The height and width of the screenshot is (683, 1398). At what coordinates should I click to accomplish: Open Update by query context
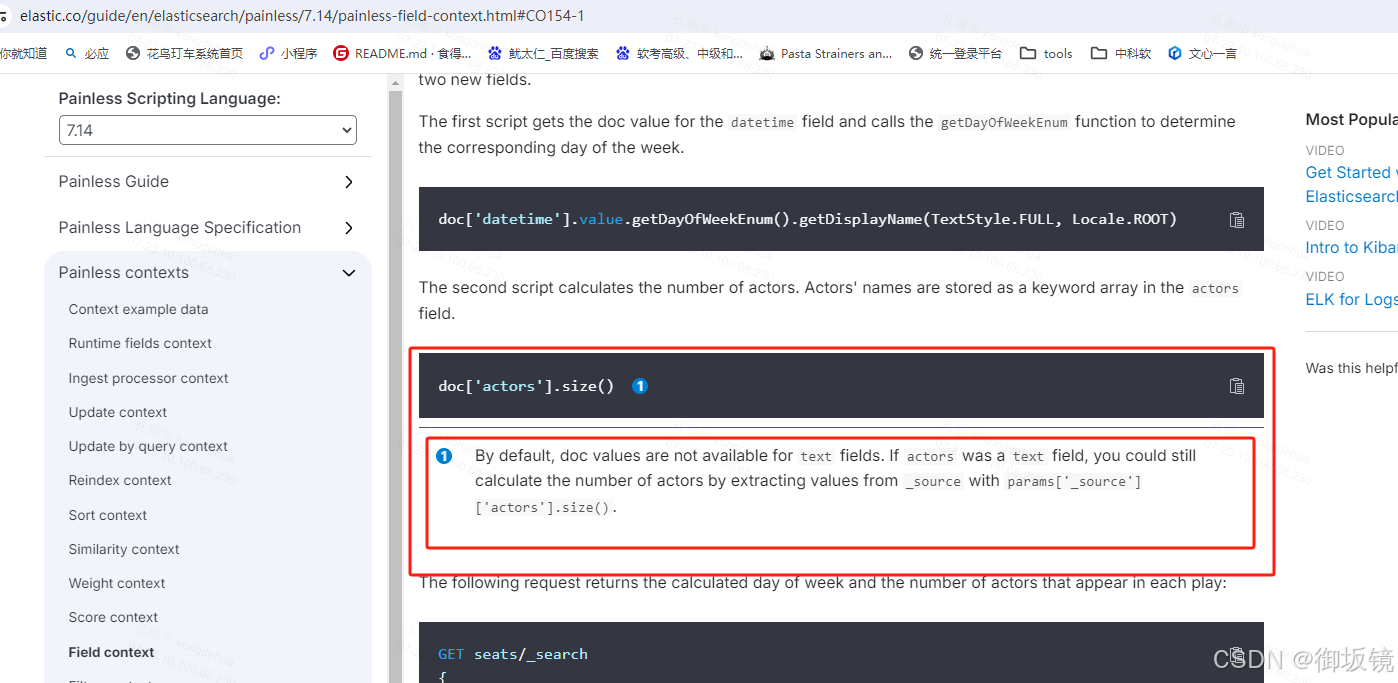(x=148, y=447)
